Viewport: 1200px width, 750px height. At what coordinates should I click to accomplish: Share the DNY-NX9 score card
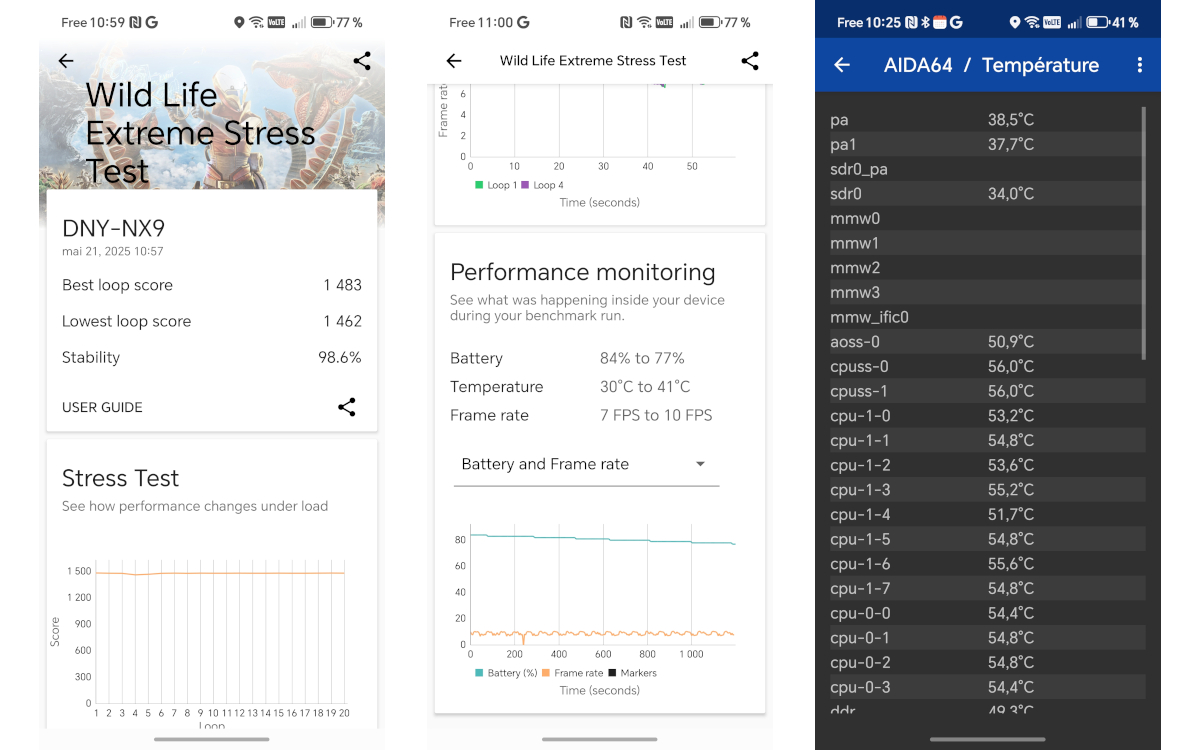[x=346, y=407]
